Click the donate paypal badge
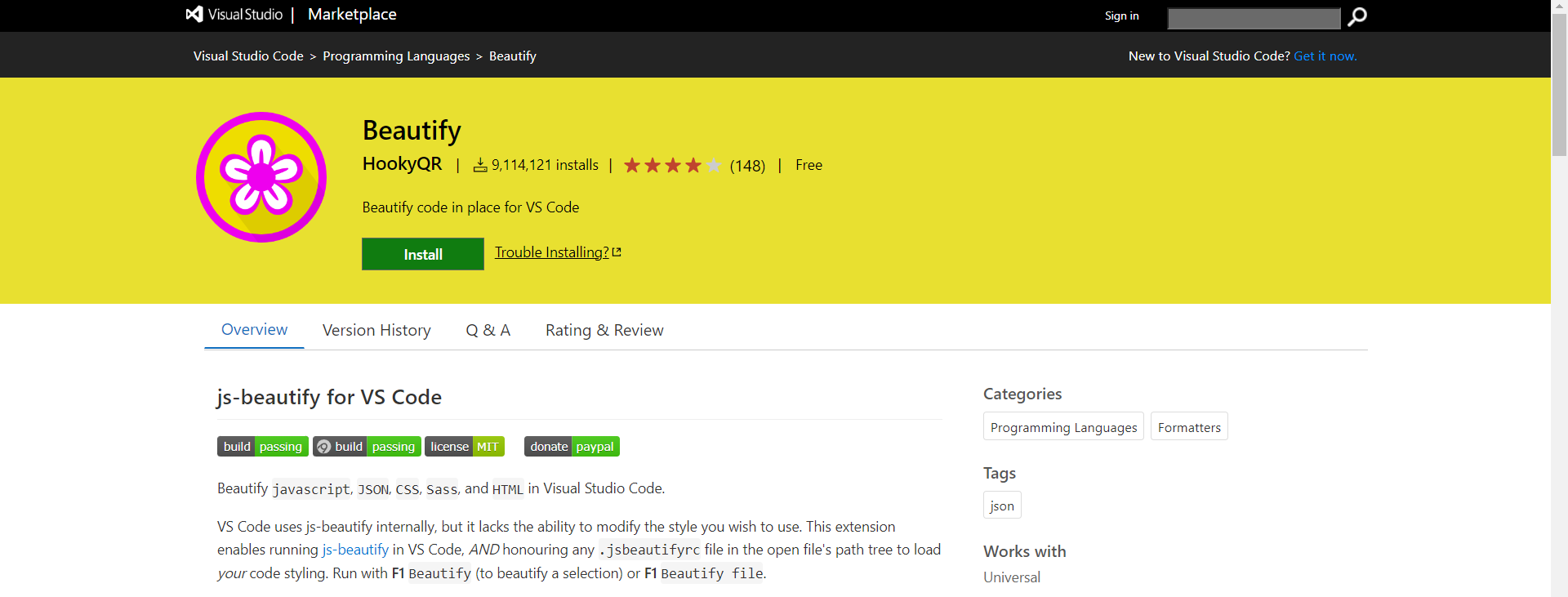This screenshot has width=1568, height=597. tap(572, 446)
